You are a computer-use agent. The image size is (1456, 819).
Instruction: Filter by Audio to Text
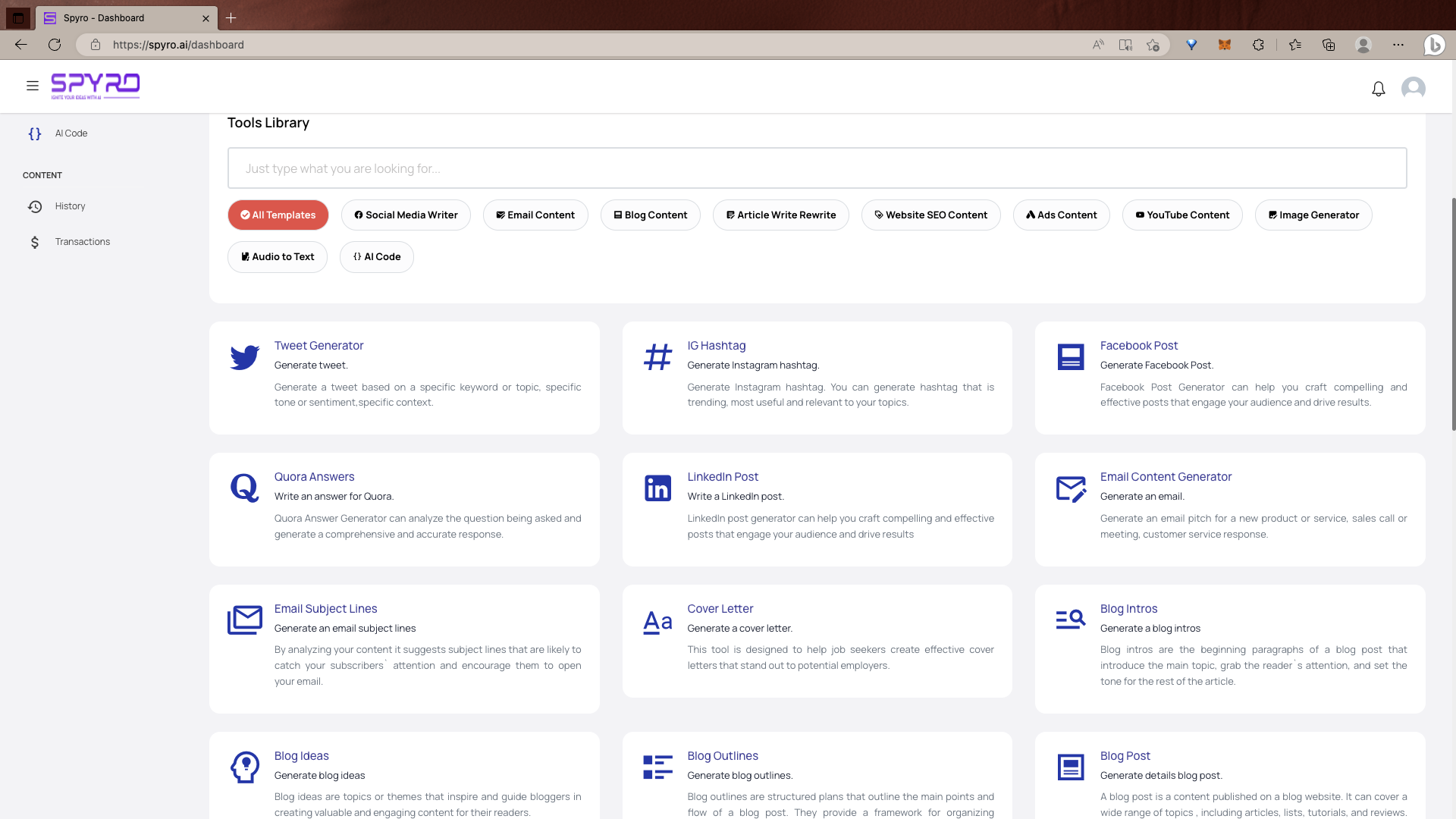tap(278, 257)
